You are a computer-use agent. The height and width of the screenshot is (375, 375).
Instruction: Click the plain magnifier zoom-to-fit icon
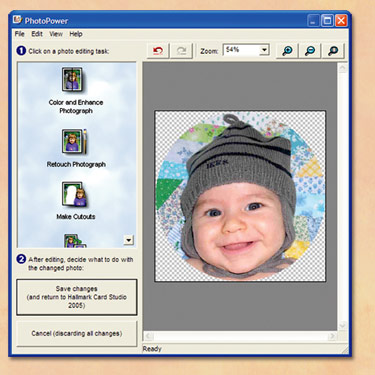pos(333,51)
